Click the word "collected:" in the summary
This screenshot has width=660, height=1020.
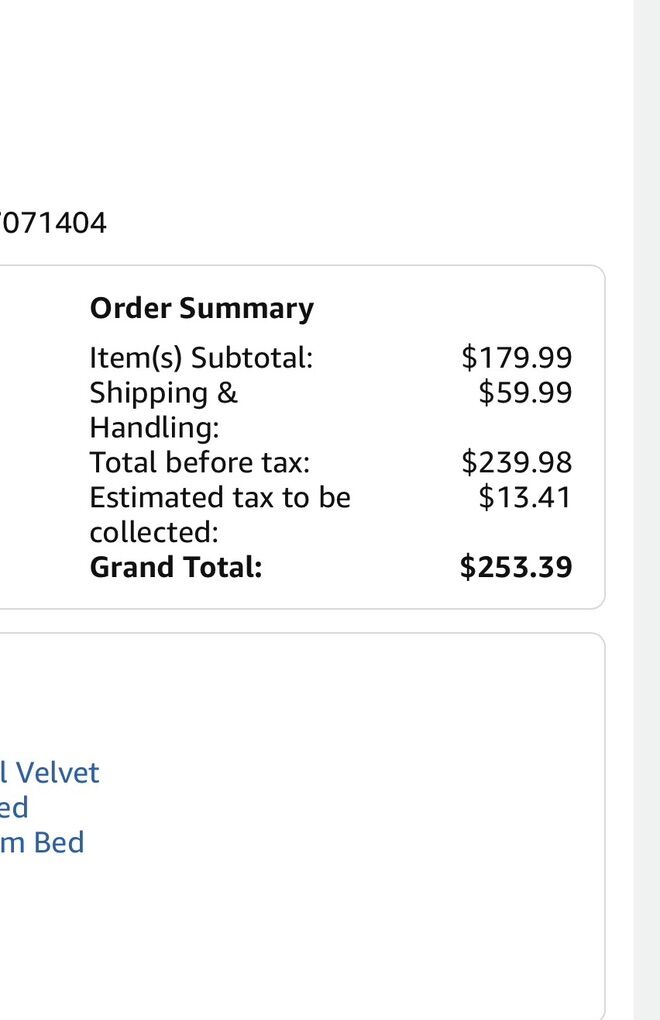click(155, 532)
